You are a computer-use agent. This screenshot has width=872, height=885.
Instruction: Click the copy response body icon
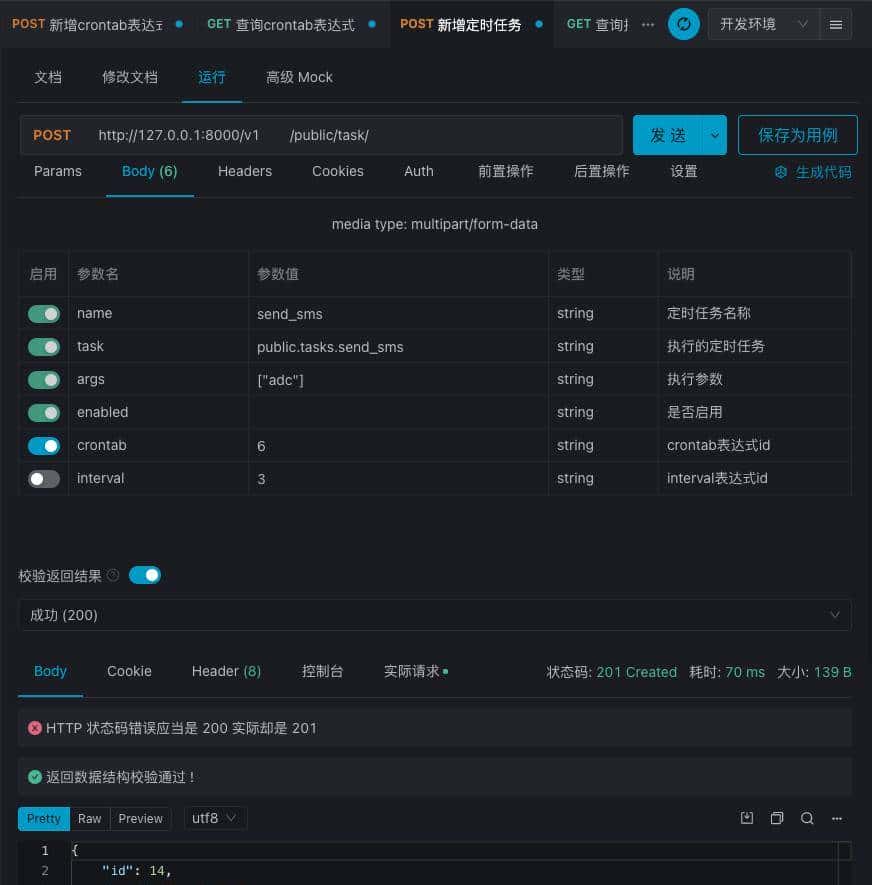click(777, 818)
